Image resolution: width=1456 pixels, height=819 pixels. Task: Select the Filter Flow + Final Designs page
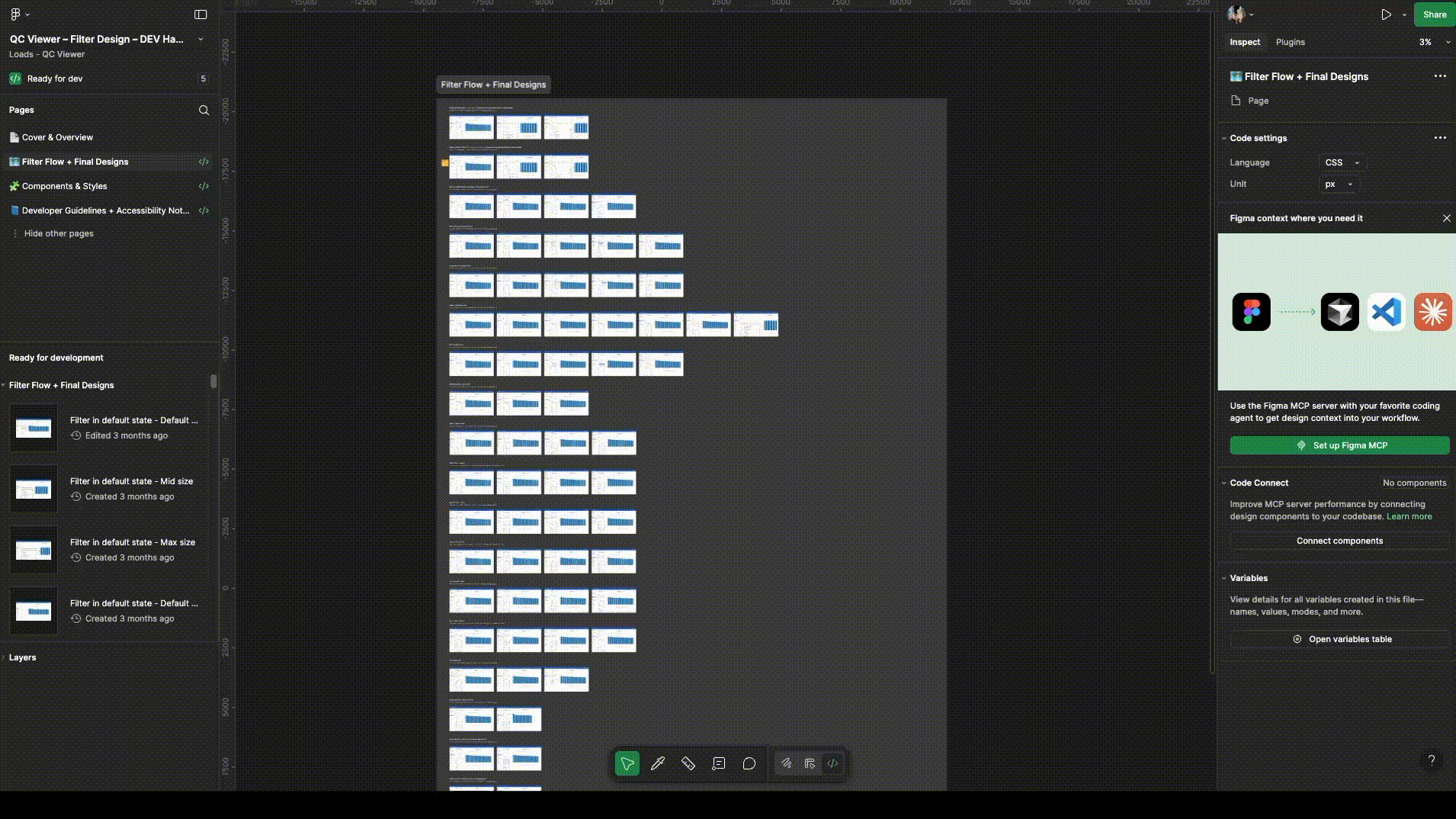click(109, 162)
